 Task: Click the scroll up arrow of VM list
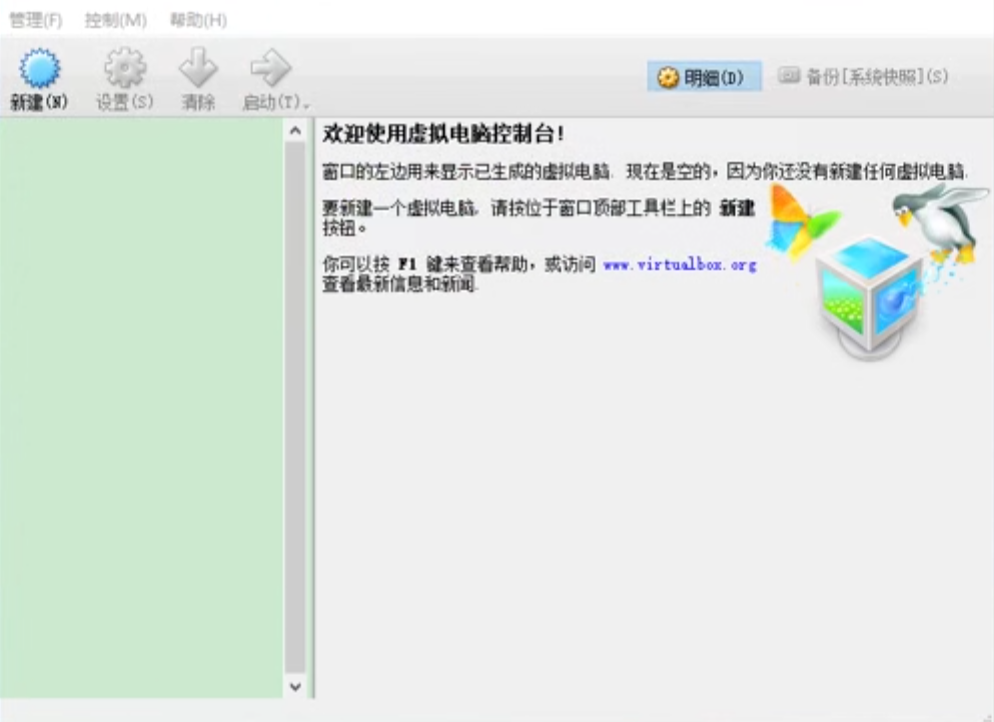tap(295, 131)
